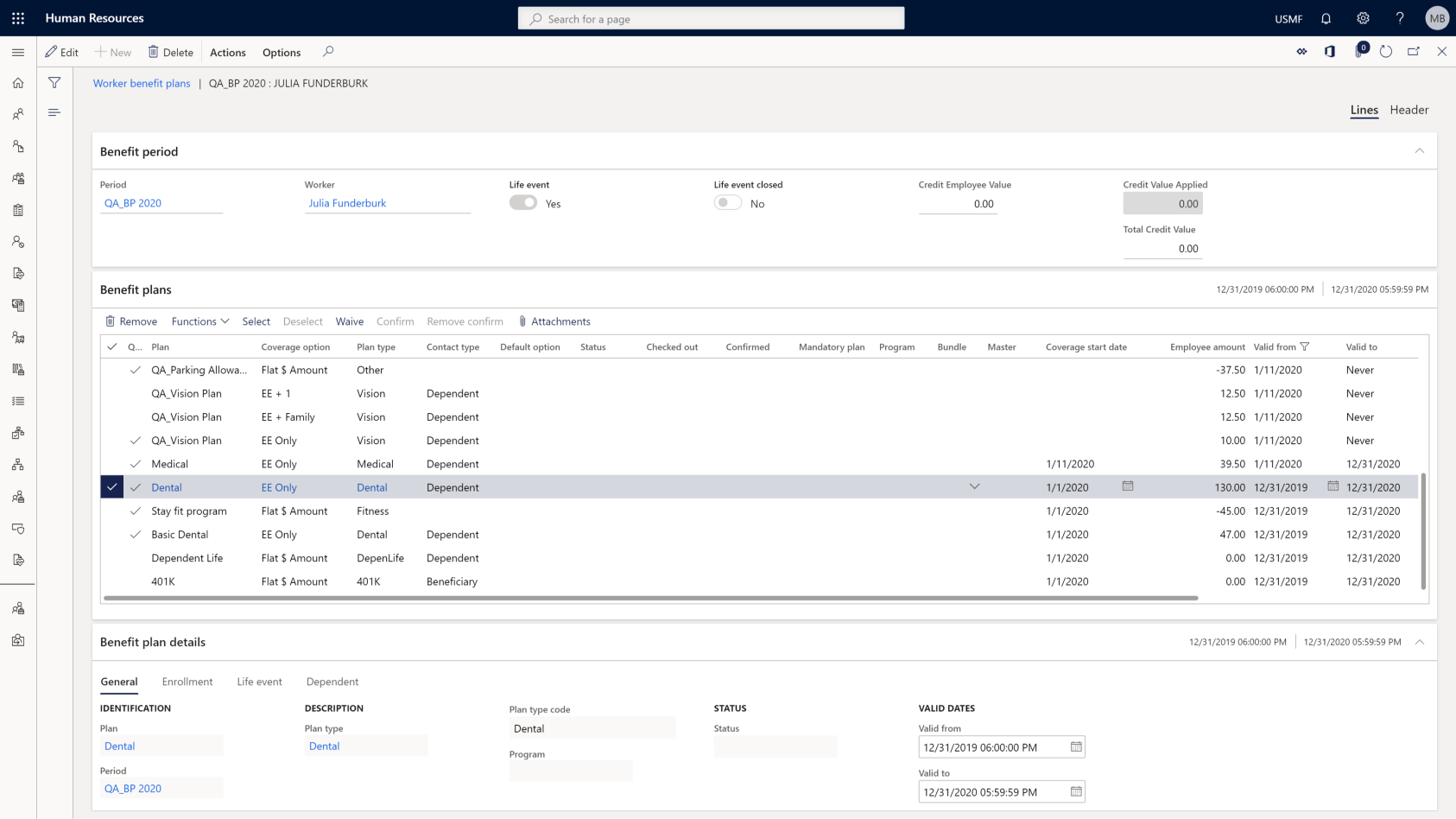The height and width of the screenshot is (819, 1456).
Task: Open the settings gear in header
Action: [1363, 18]
